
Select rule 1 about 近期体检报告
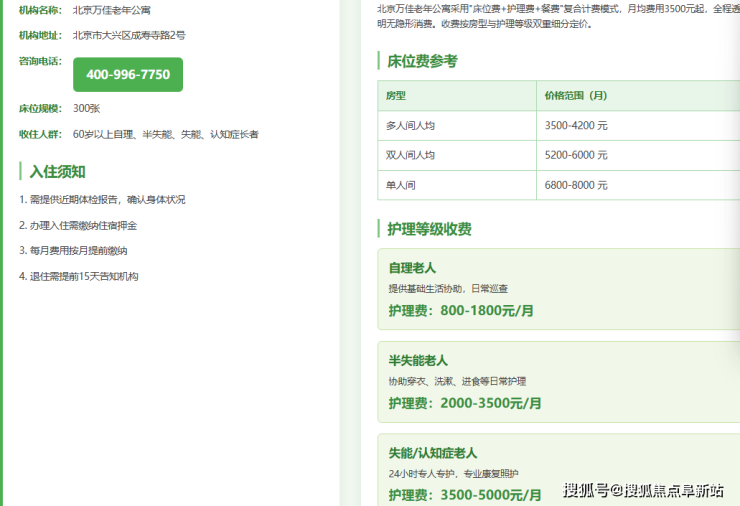[x=102, y=200]
